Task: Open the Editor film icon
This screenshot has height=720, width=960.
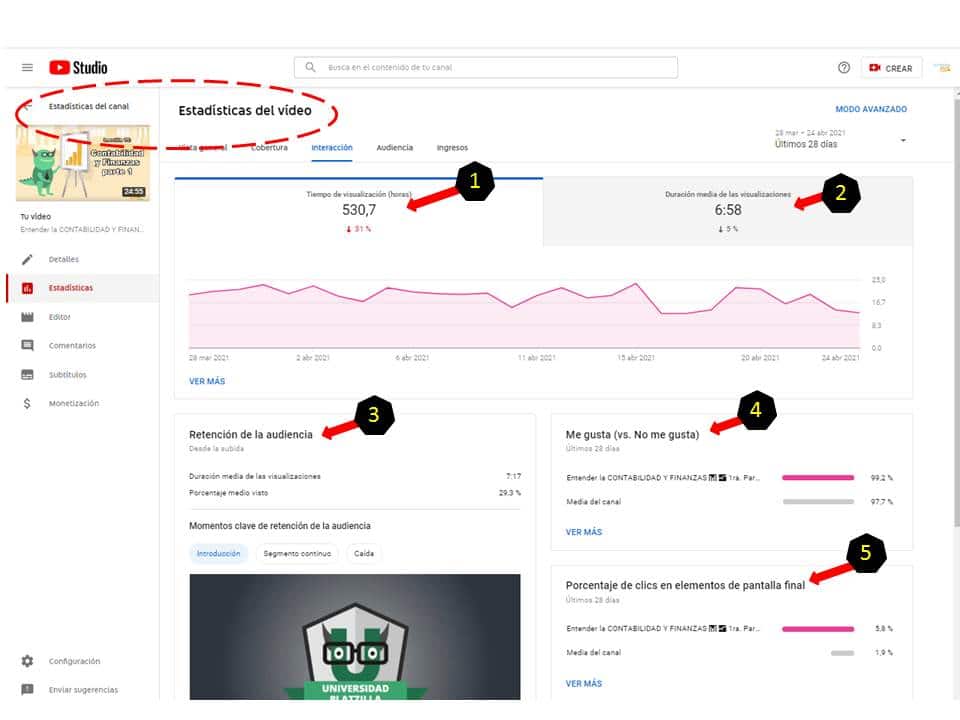Action: click(27, 317)
